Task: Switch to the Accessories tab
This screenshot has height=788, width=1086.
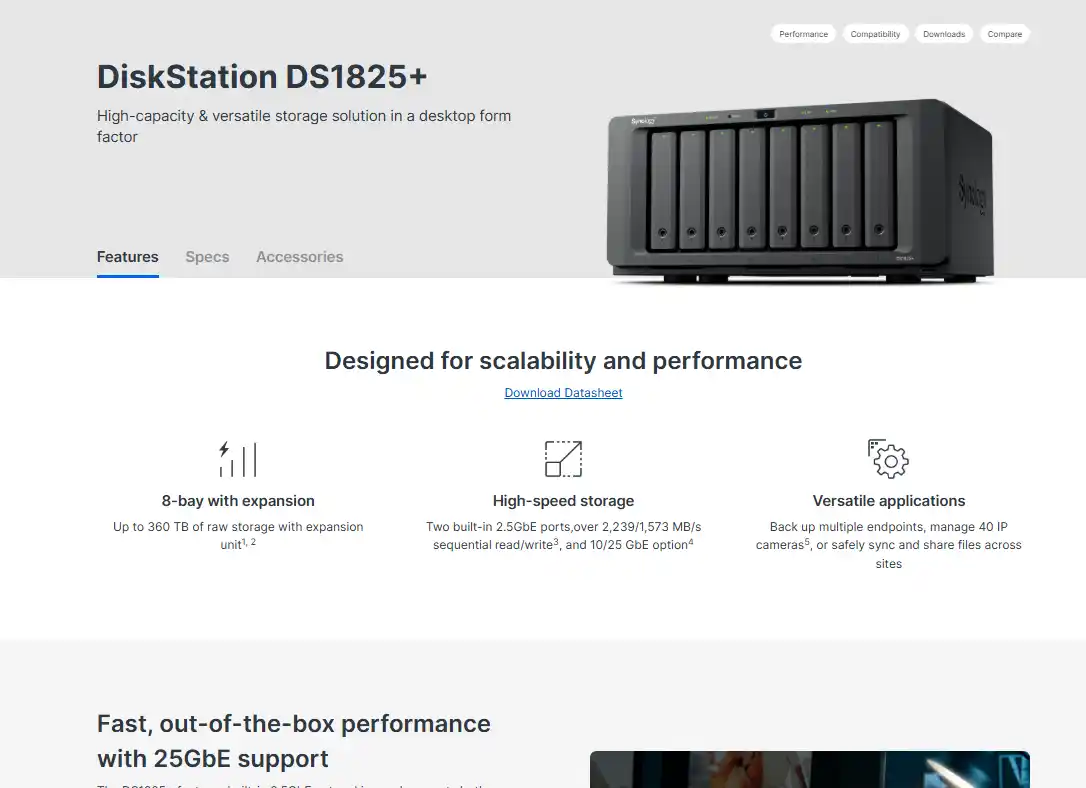Action: click(x=300, y=257)
